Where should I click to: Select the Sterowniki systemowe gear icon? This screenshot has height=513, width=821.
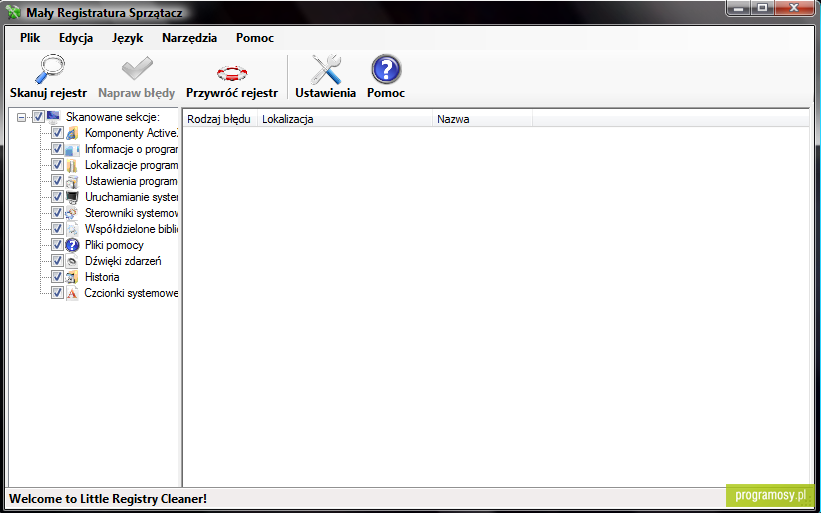72,213
